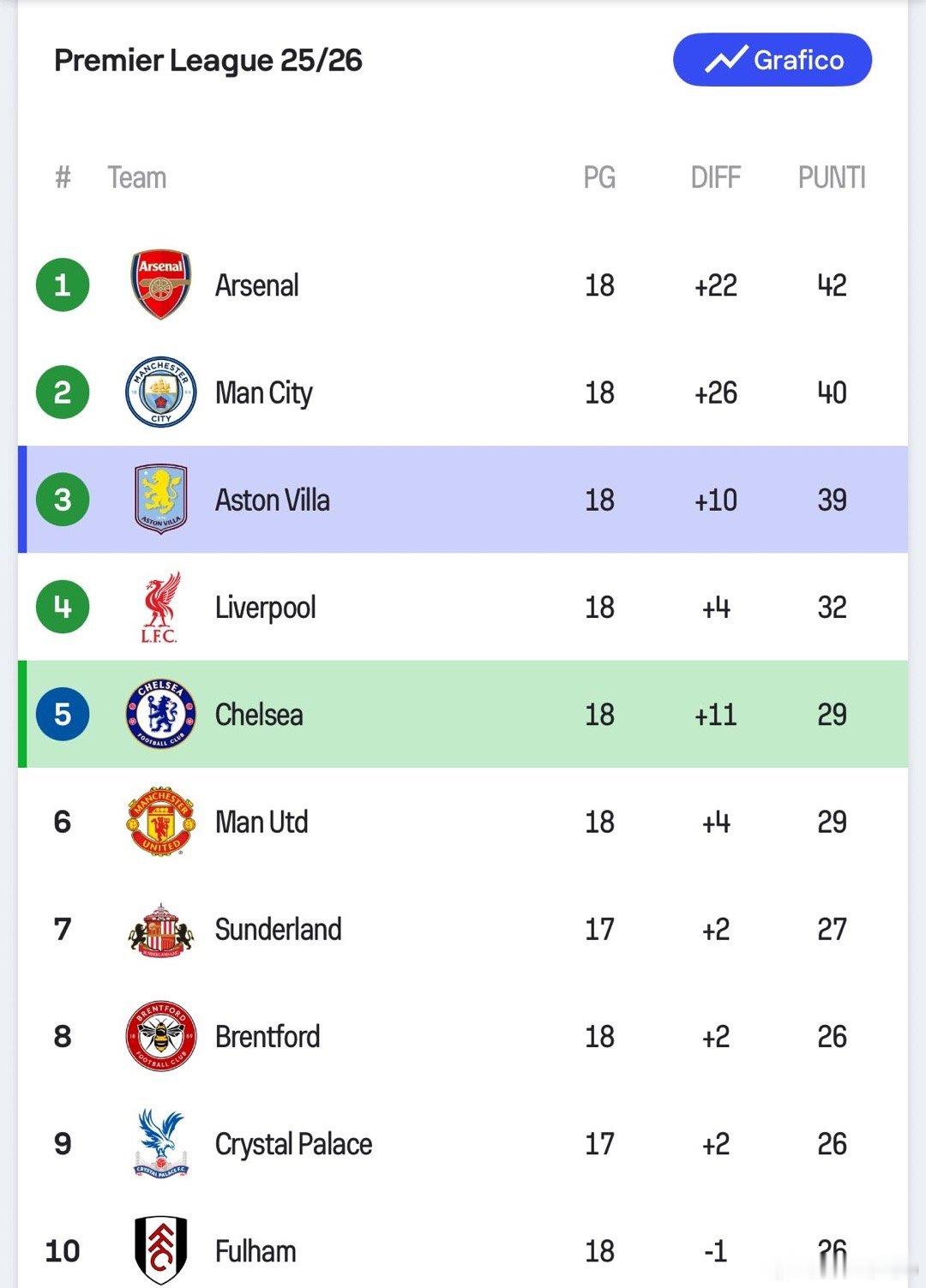Open the Man Utd team name
This screenshot has height=1288, width=926.
(x=262, y=822)
